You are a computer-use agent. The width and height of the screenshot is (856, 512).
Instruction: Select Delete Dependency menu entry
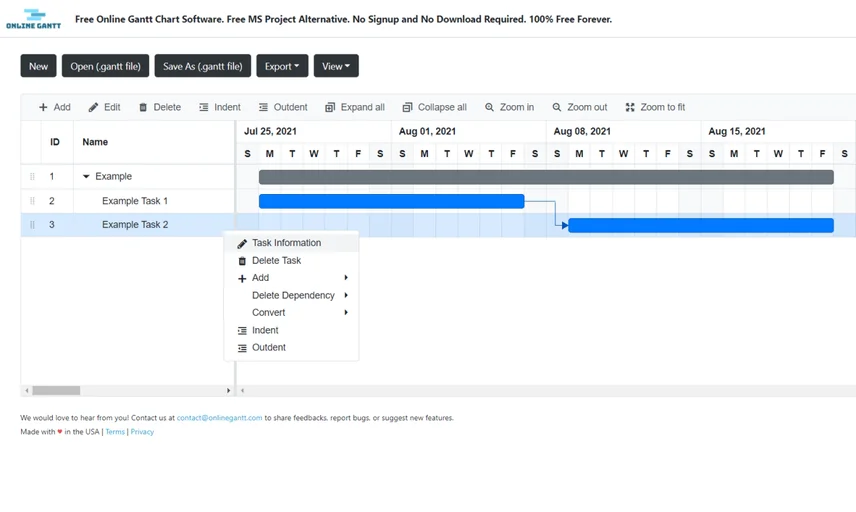tap(292, 295)
